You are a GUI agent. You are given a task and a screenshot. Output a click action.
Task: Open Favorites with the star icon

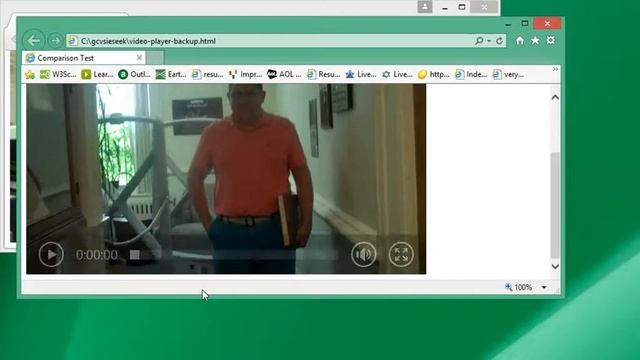535,40
